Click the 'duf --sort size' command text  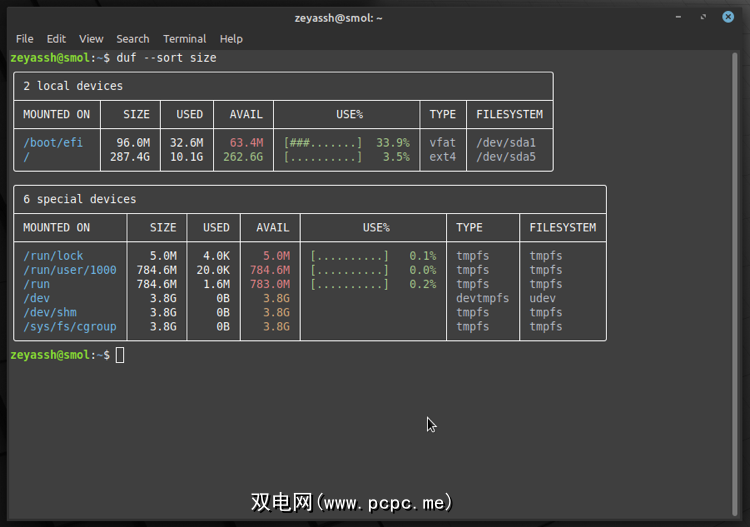[x=166, y=58]
